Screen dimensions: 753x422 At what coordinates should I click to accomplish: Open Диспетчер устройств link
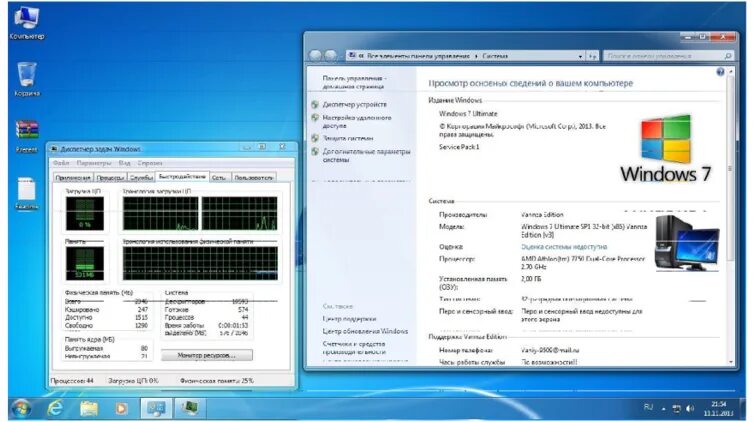click(354, 104)
